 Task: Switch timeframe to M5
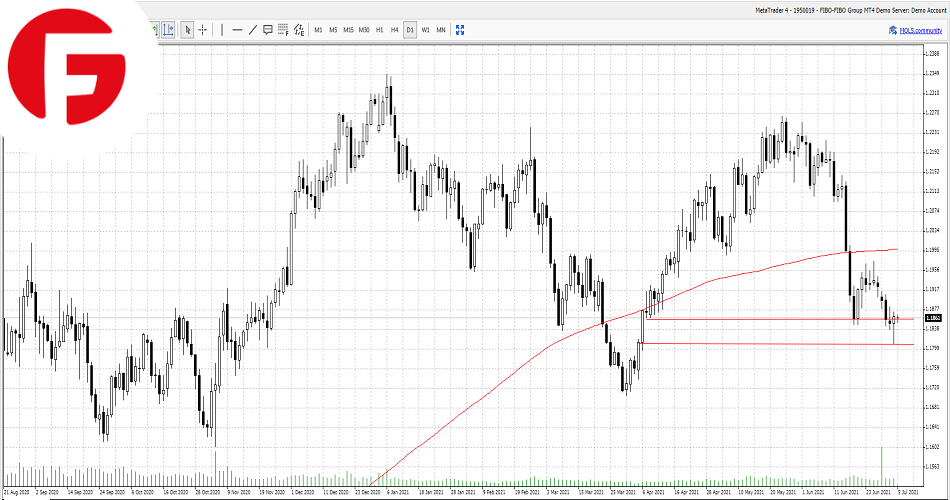point(333,30)
